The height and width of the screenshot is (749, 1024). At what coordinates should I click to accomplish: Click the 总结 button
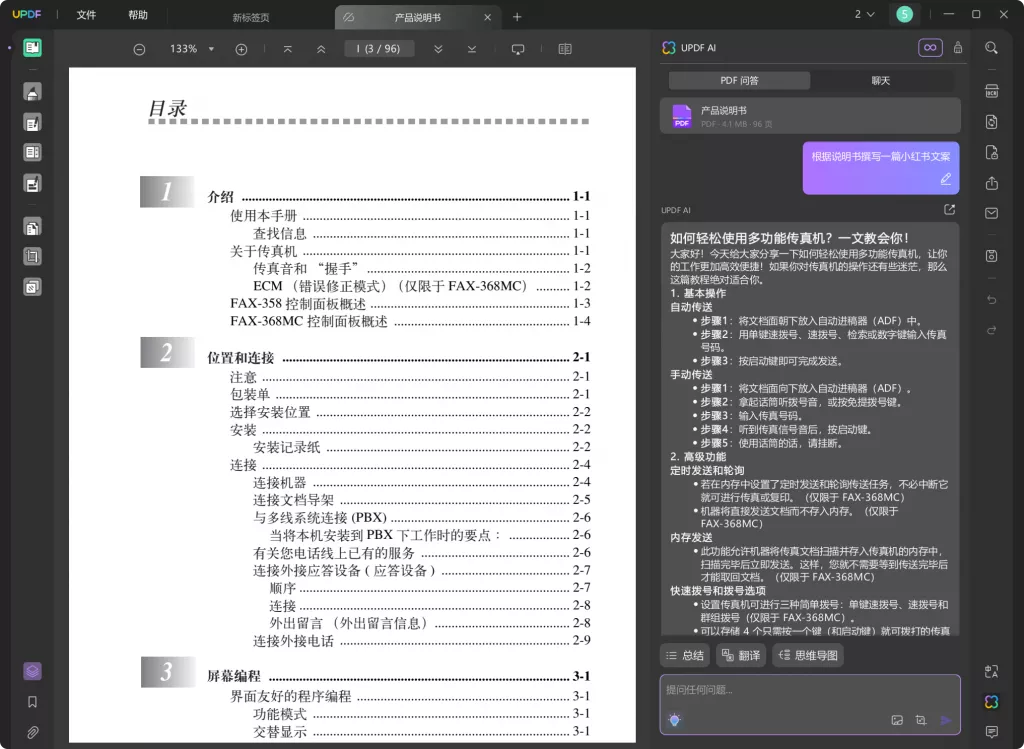coord(684,655)
